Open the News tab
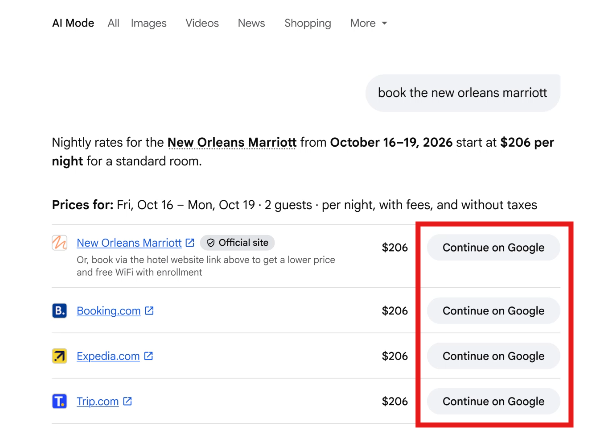 (x=251, y=23)
